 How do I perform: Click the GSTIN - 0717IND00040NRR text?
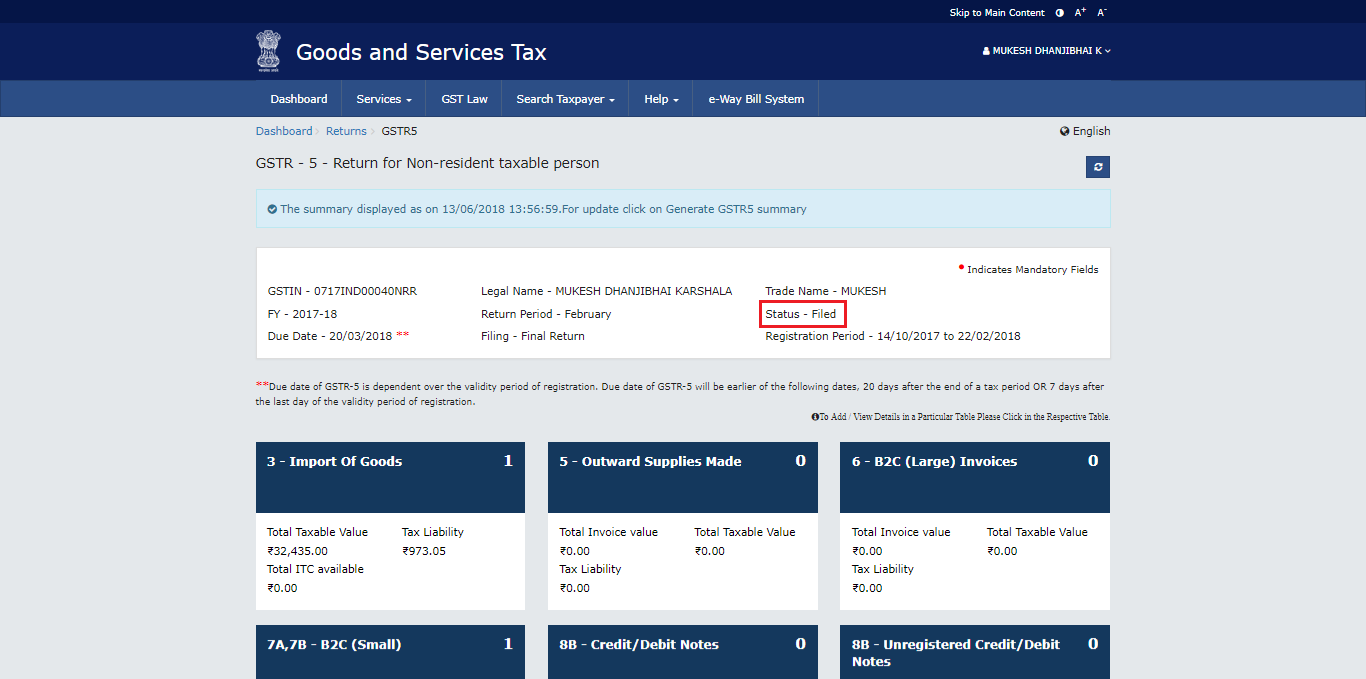342,292
